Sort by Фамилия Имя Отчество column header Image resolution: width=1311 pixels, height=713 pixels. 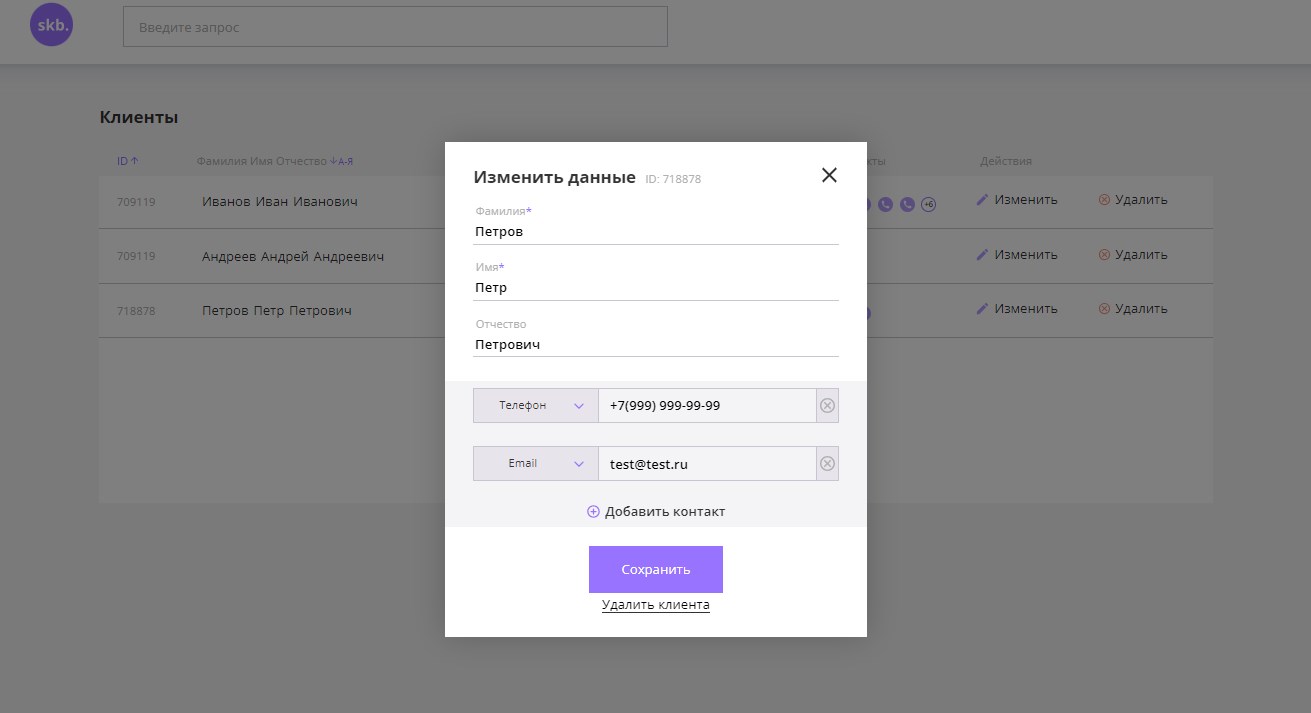coord(275,161)
